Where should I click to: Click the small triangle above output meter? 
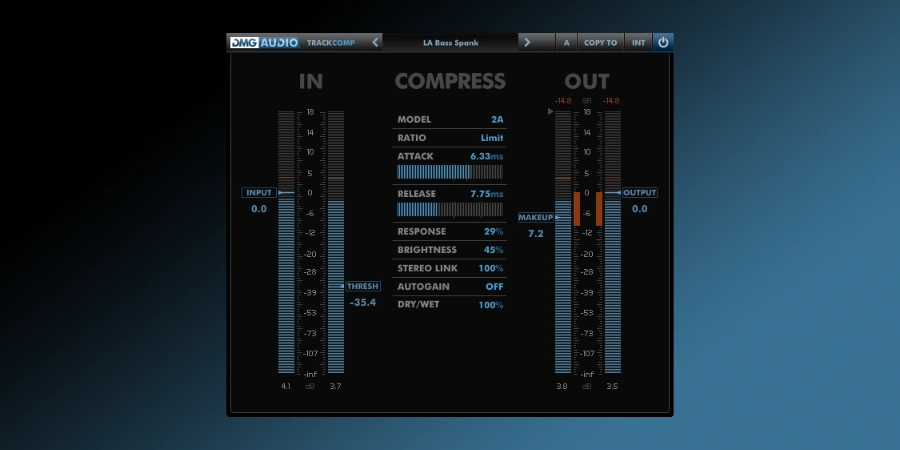pyautogui.click(x=550, y=111)
